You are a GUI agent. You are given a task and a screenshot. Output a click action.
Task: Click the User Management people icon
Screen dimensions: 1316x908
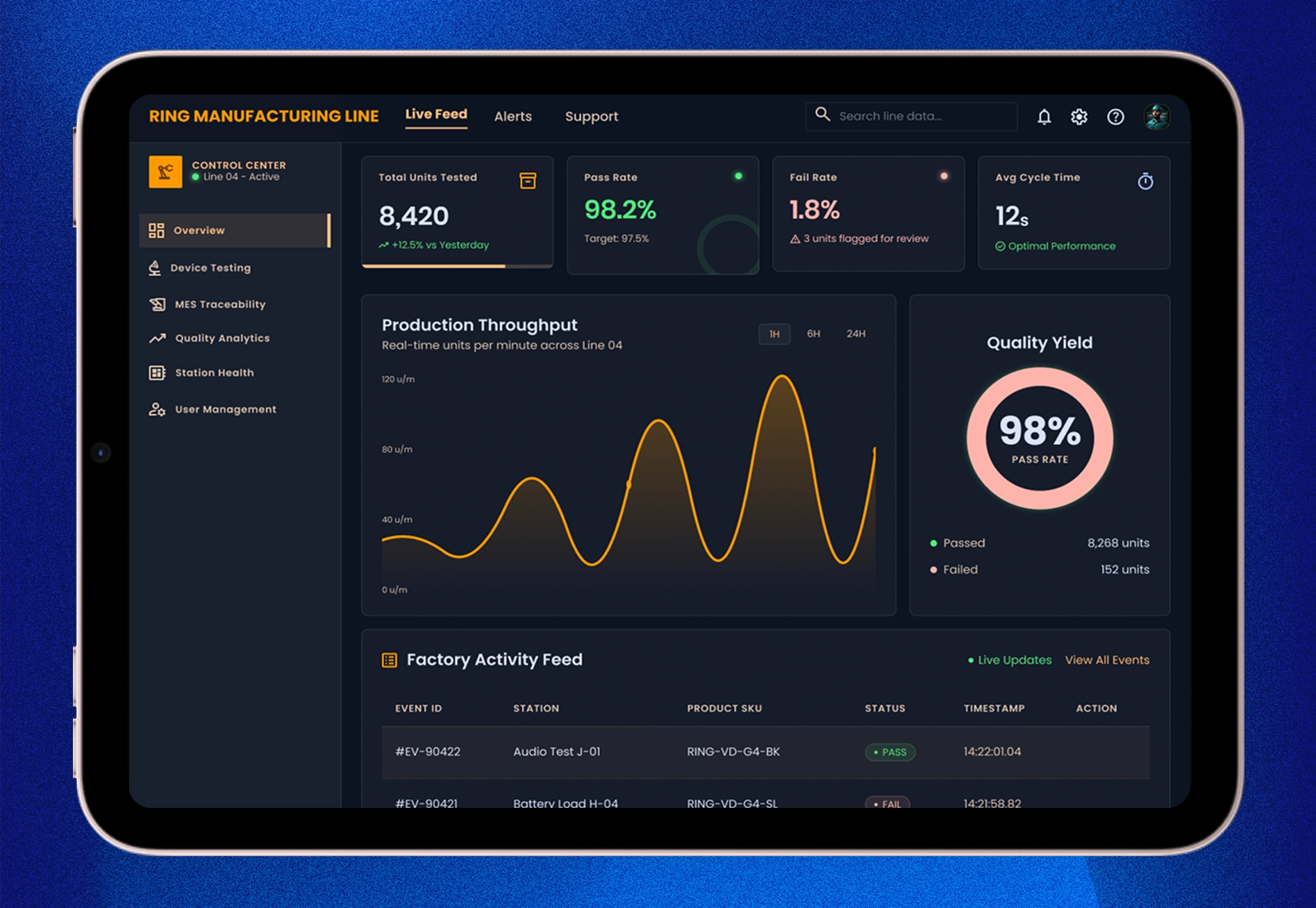[x=157, y=409]
